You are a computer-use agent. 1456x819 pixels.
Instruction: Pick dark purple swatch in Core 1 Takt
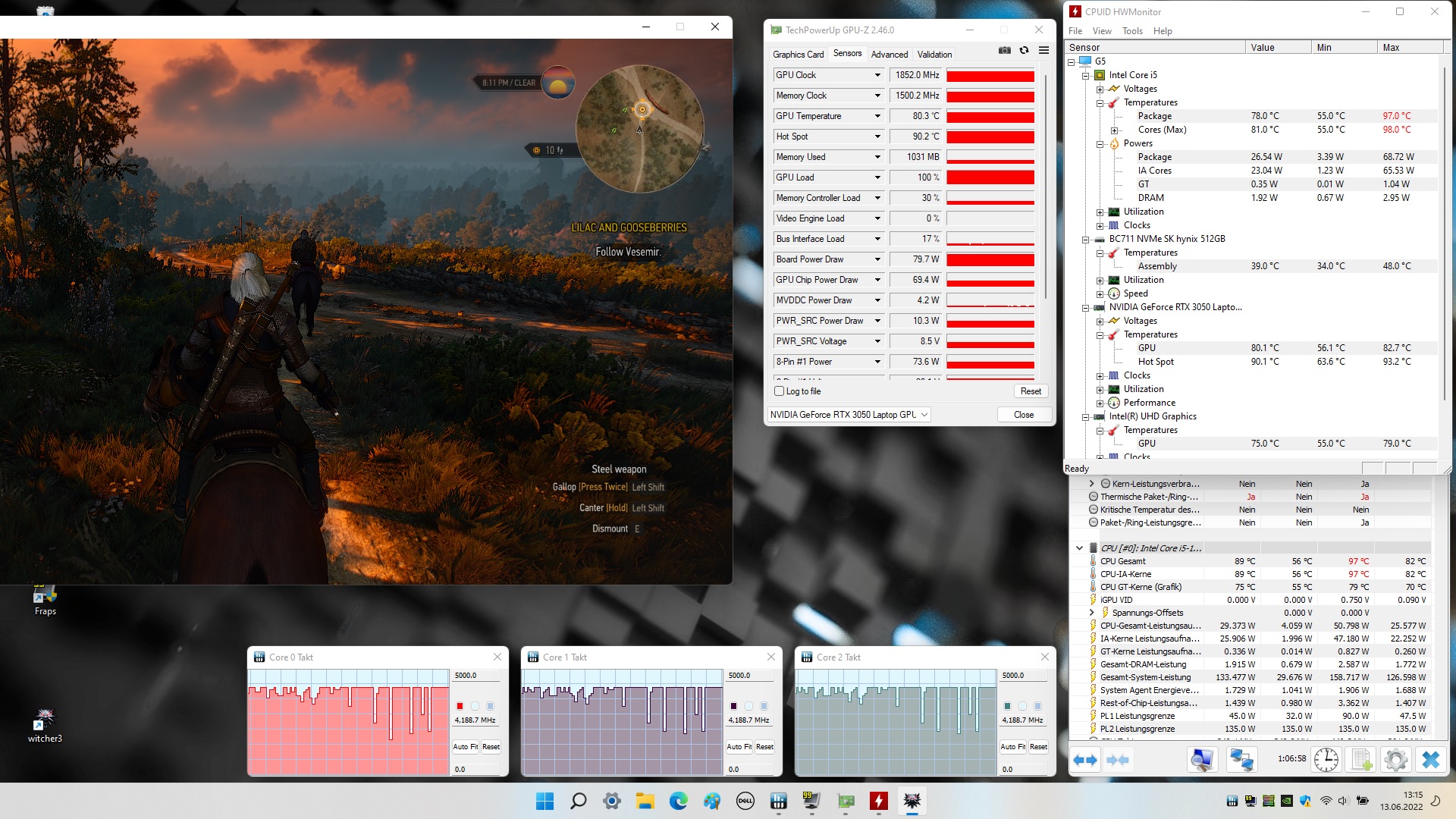point(733,706)
